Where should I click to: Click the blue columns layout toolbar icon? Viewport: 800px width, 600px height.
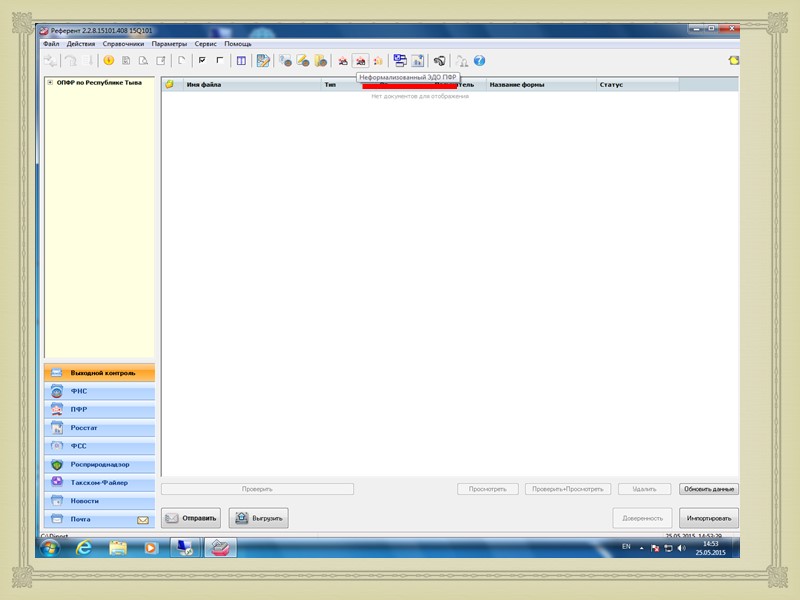[x=241, y=61]
